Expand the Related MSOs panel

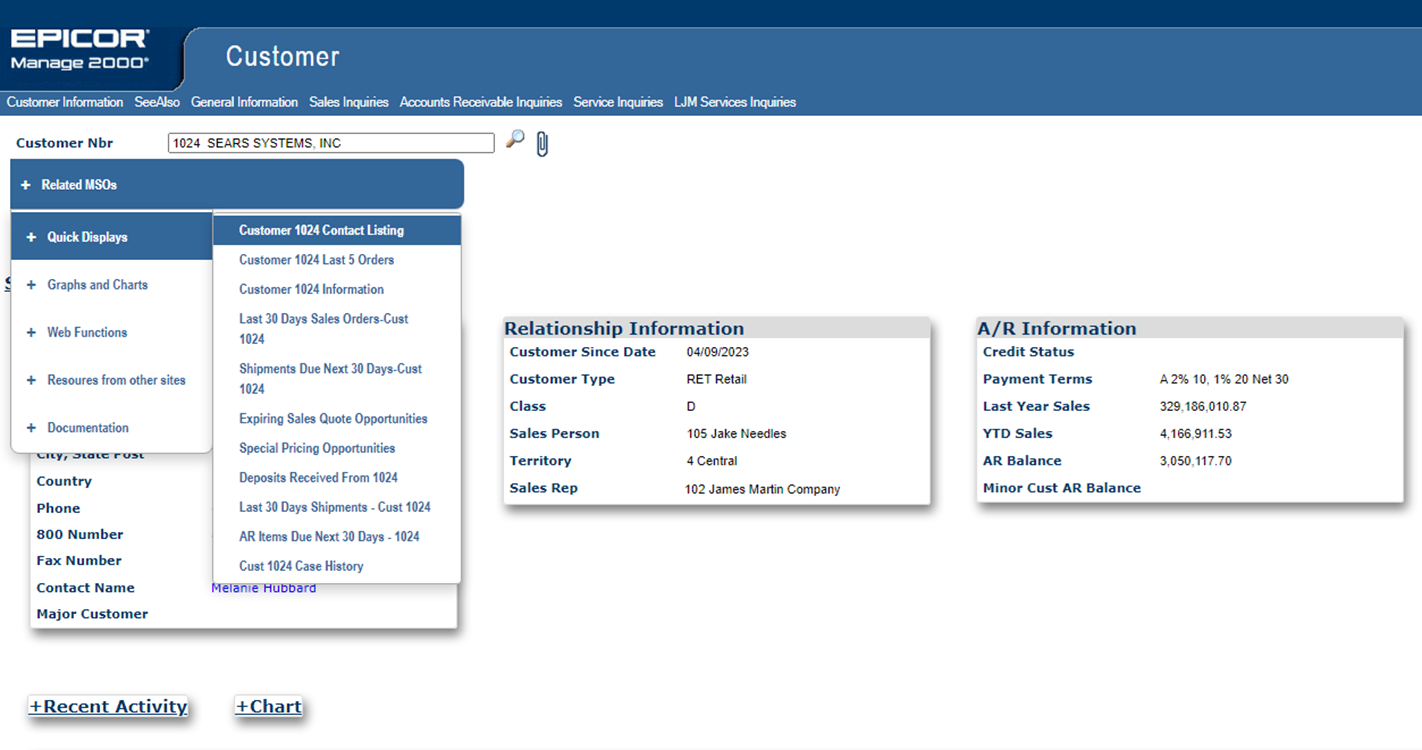(x=237, y=185)
